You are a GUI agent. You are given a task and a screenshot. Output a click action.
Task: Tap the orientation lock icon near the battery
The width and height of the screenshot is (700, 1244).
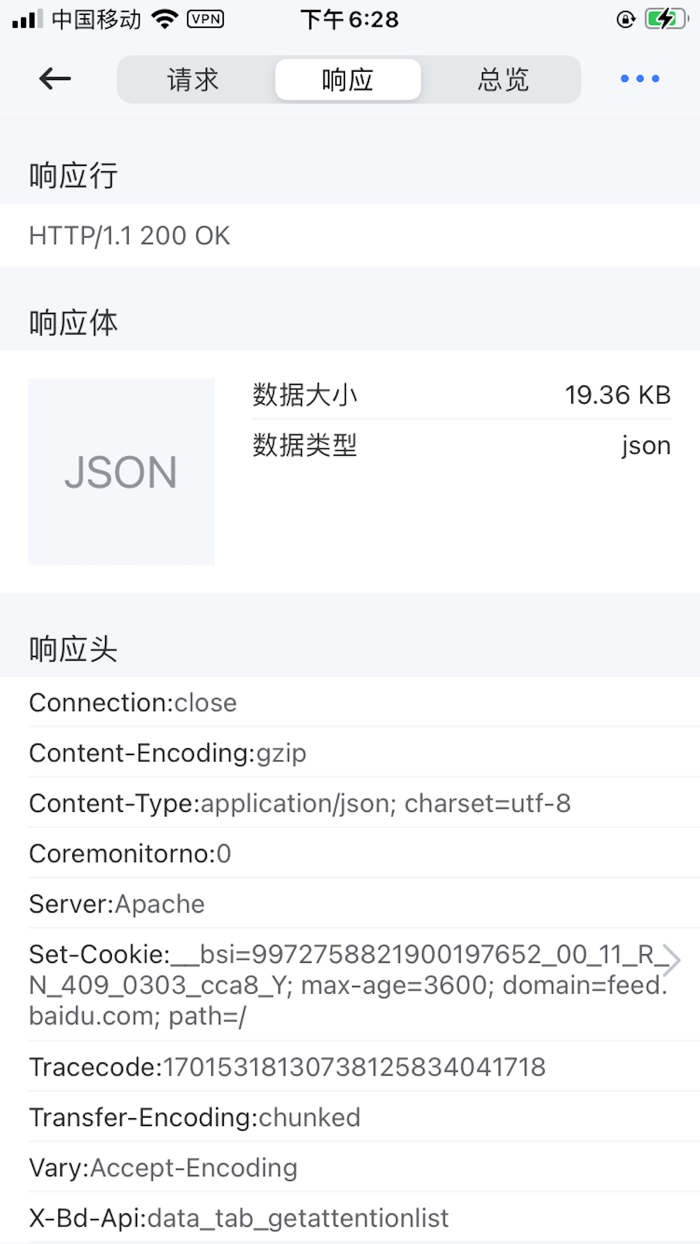coord(624,18)
